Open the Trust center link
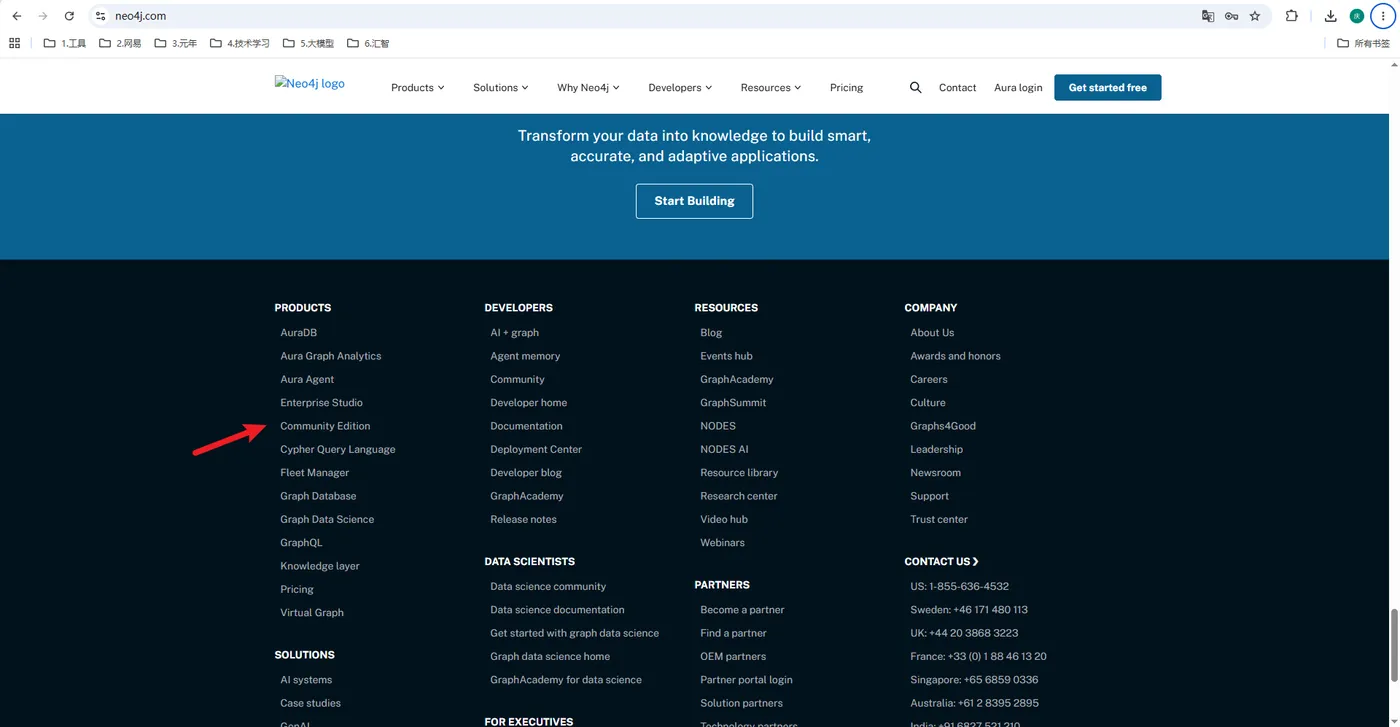1400x727 pixels. [939, 520]
